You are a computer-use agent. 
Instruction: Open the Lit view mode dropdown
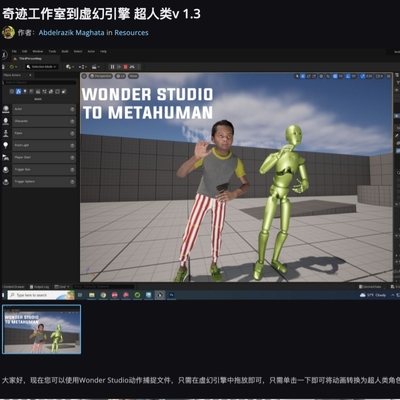point(120,76)
